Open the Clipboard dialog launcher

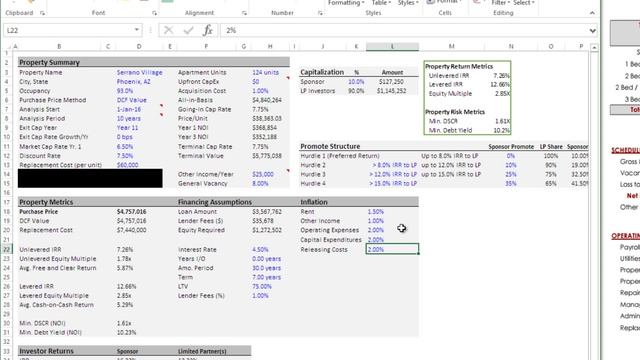pos(42,13)
